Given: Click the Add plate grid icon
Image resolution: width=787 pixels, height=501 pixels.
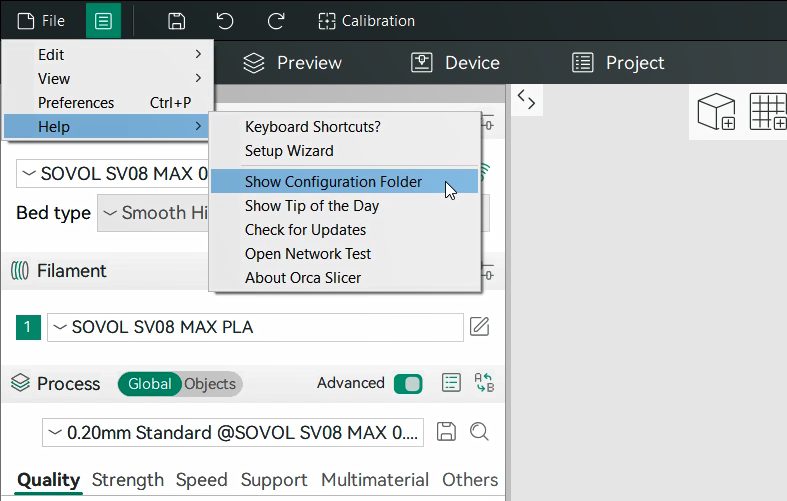Looking at the screenshot, I should (768, 111).
